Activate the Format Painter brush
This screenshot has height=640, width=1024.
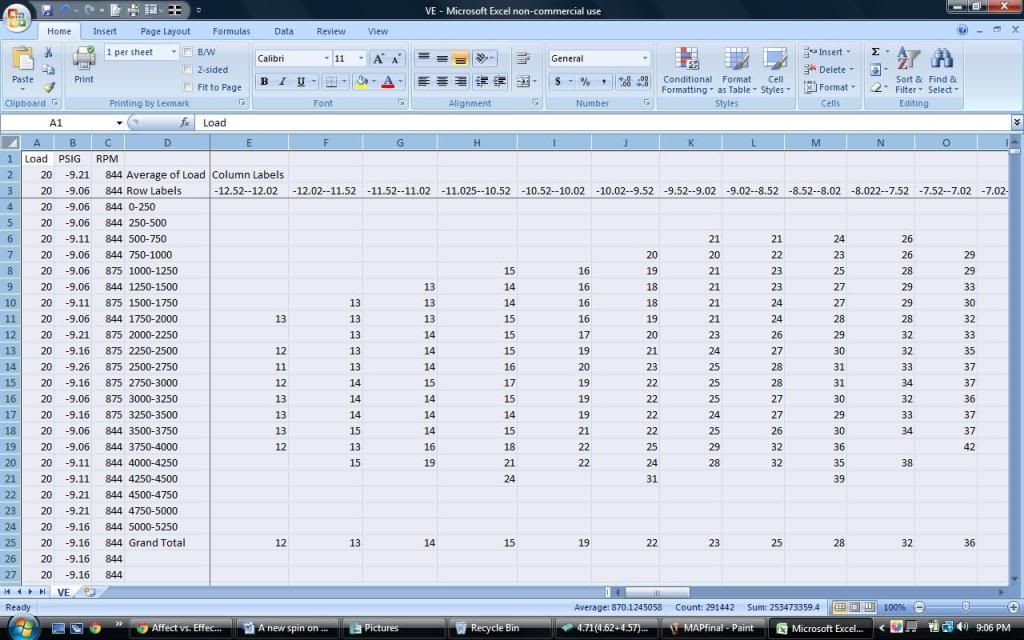pyautogui.click(x=49, y=87)
